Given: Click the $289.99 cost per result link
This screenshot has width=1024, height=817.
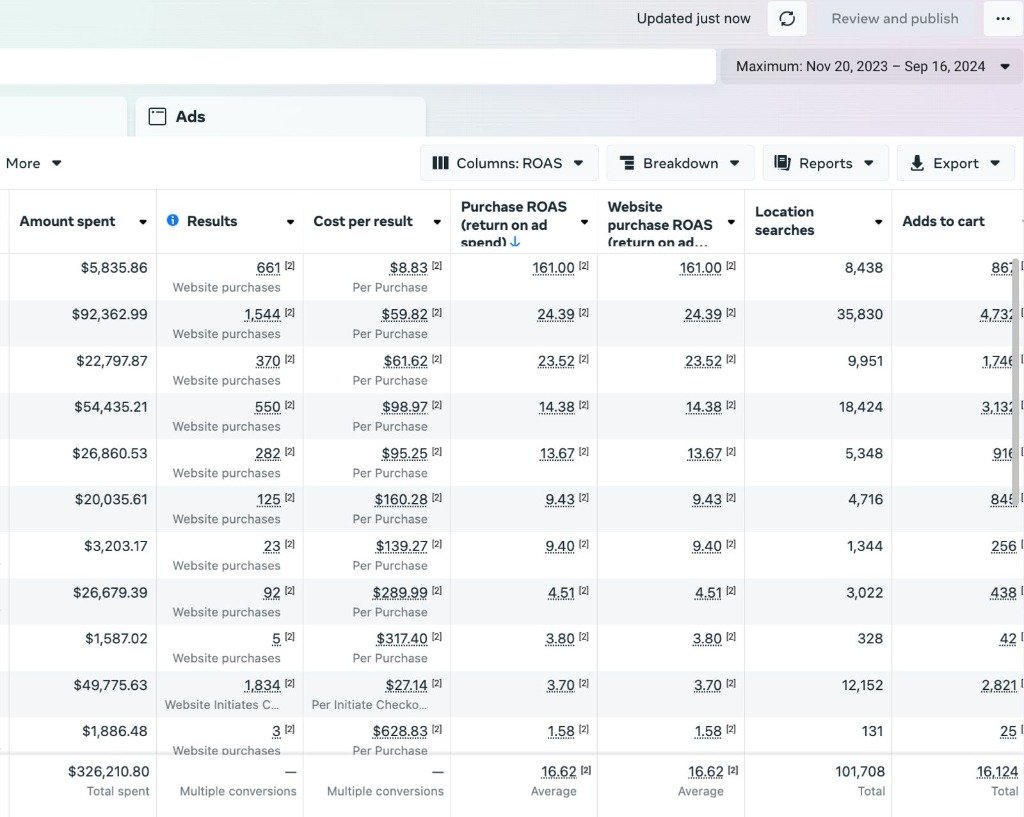Looking at the screenshot, I should pyautogui.click(x=400, y=592).
